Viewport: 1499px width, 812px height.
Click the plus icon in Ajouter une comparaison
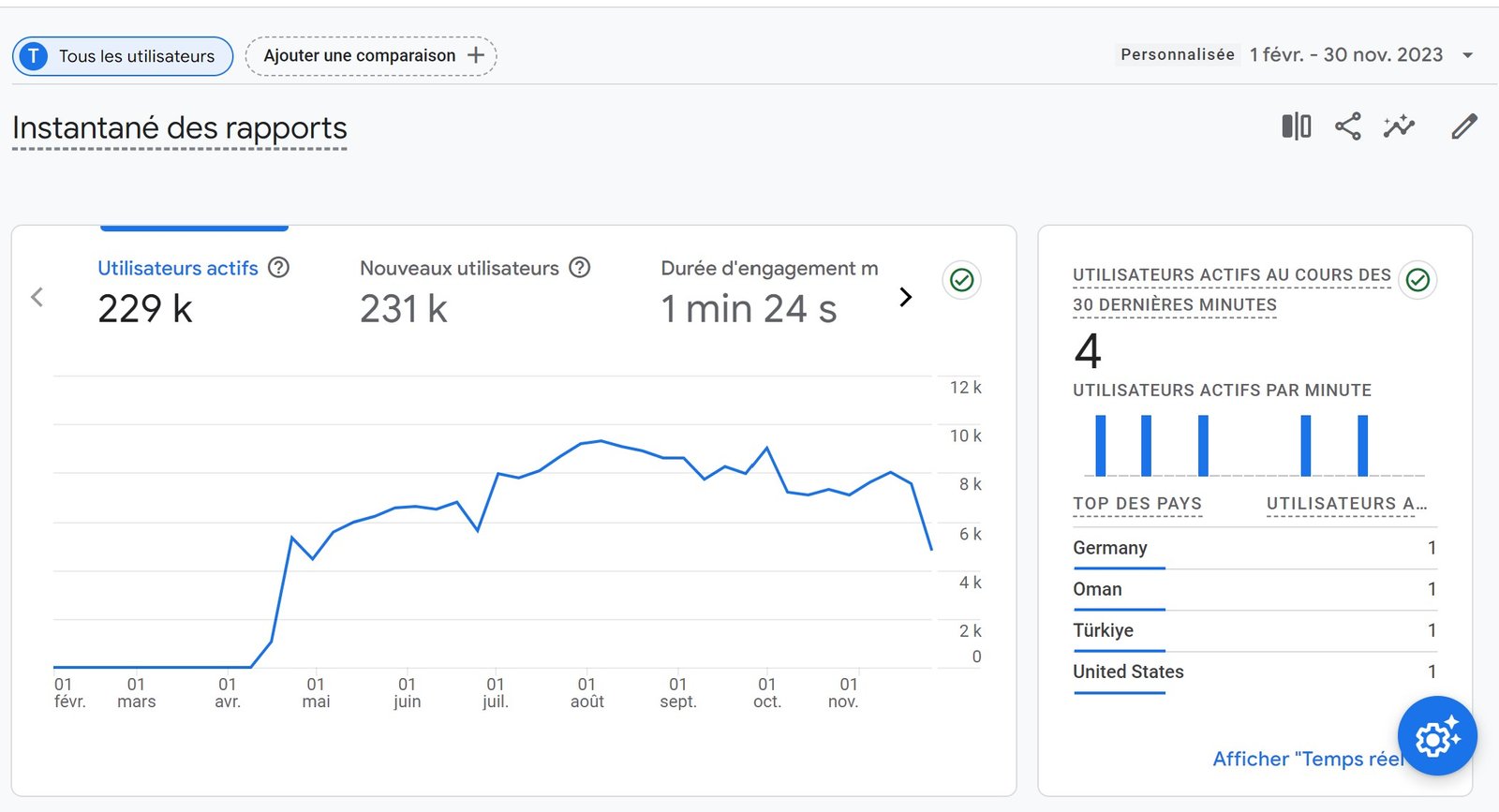[x=476, y=55]
